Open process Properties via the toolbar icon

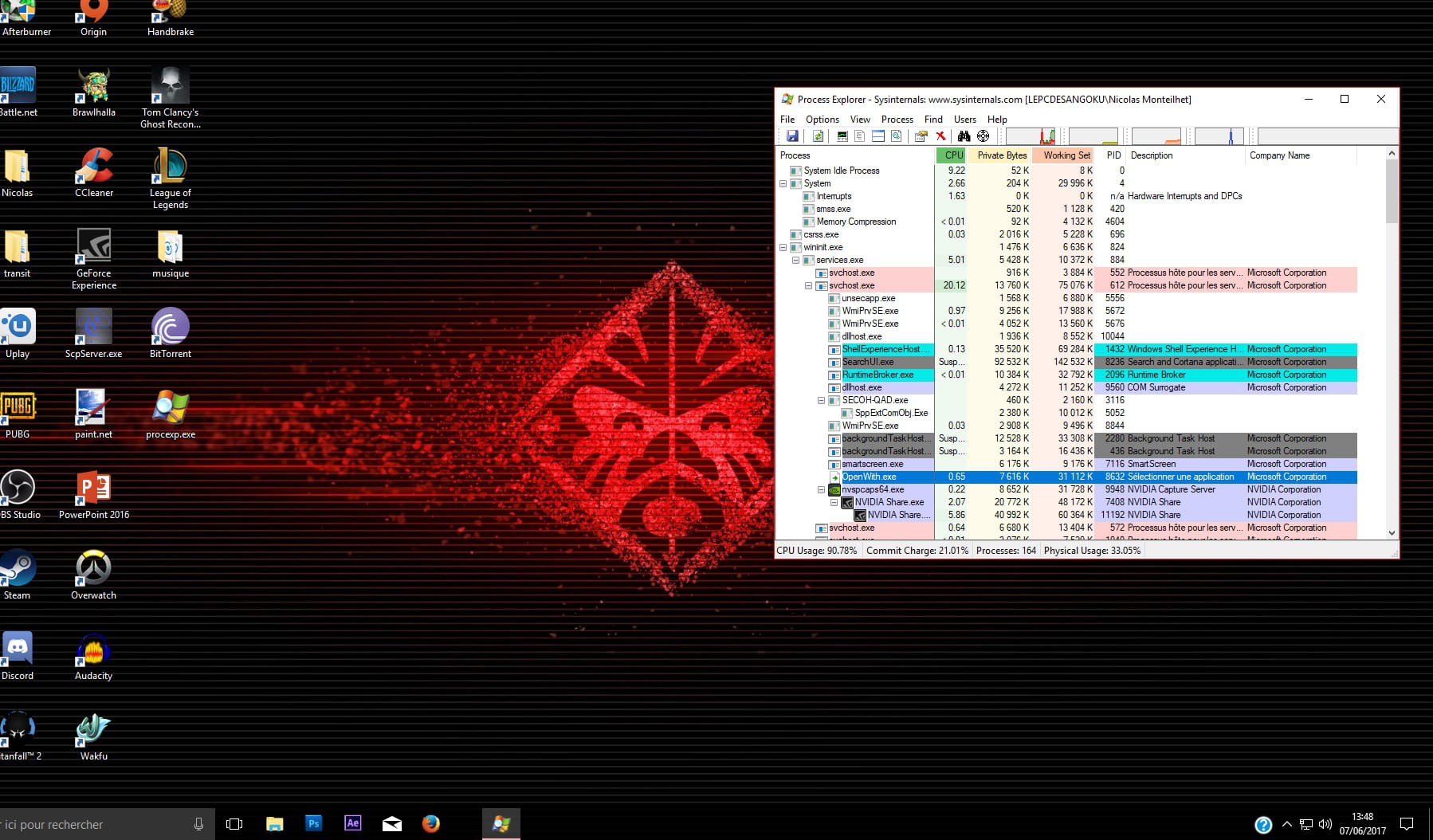coord(921,136)
